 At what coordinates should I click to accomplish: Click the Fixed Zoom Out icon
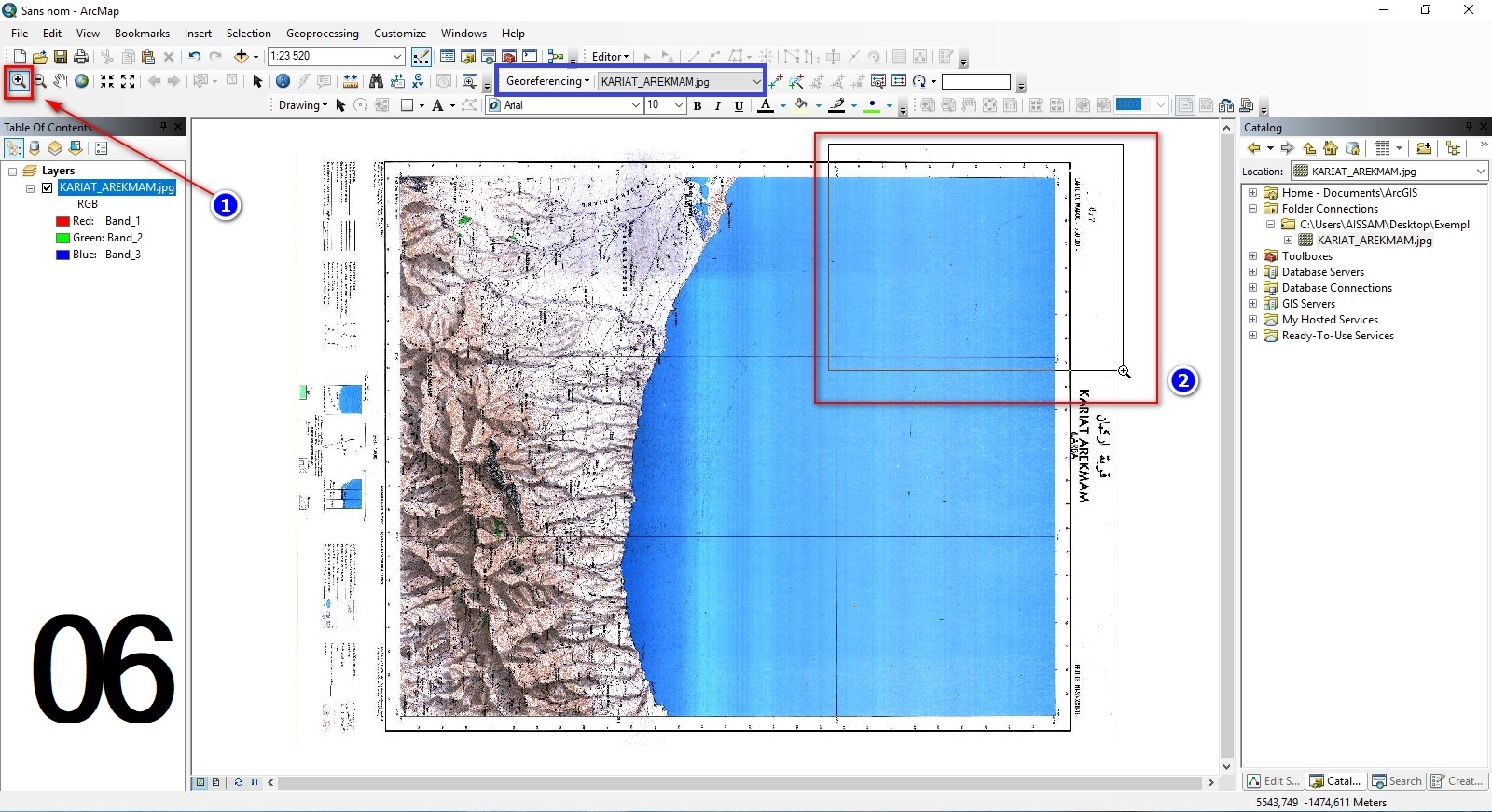click(128, 81)
